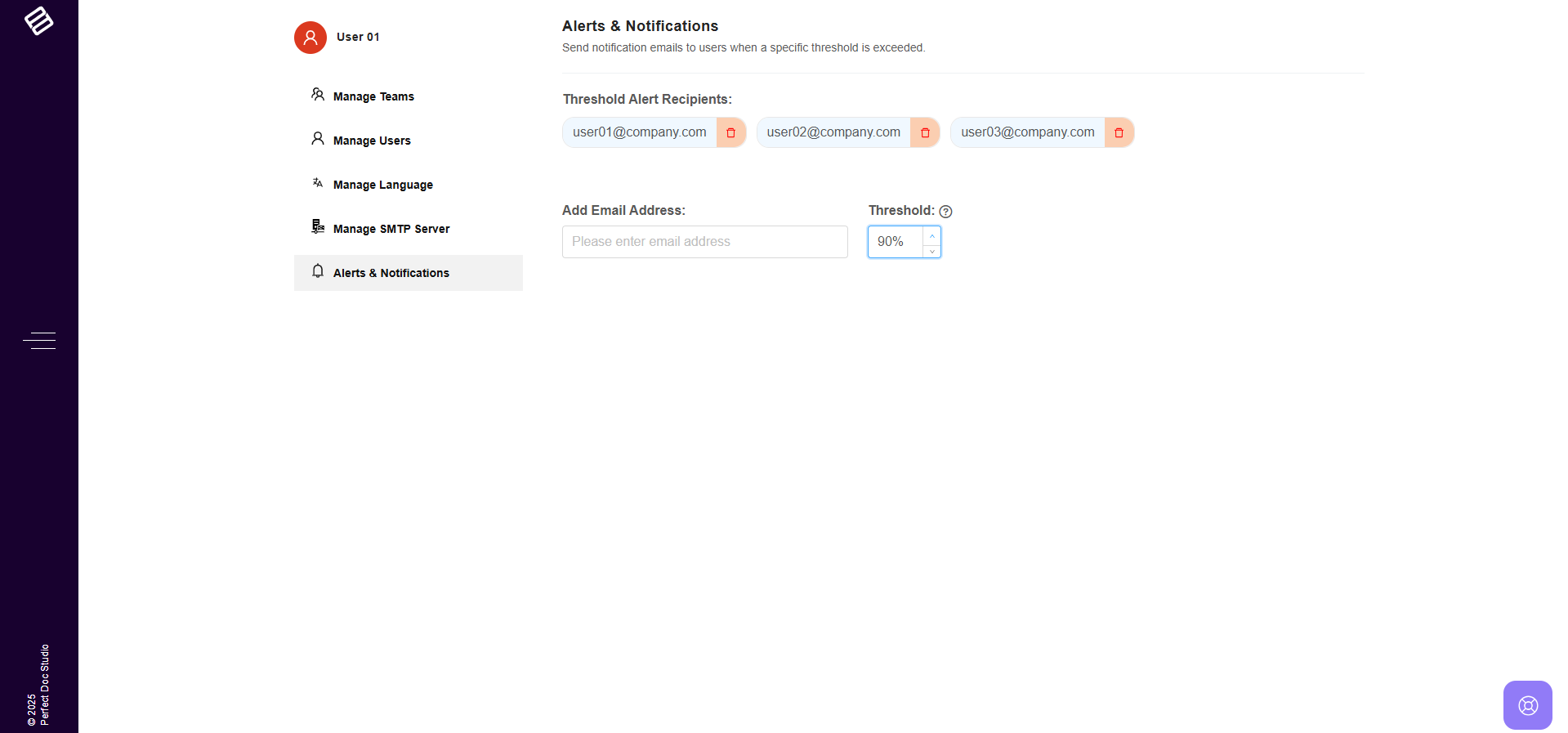Go to Manage Users page
The width and height of the screenshot is (1568, 733).
[x=372, y=141]
